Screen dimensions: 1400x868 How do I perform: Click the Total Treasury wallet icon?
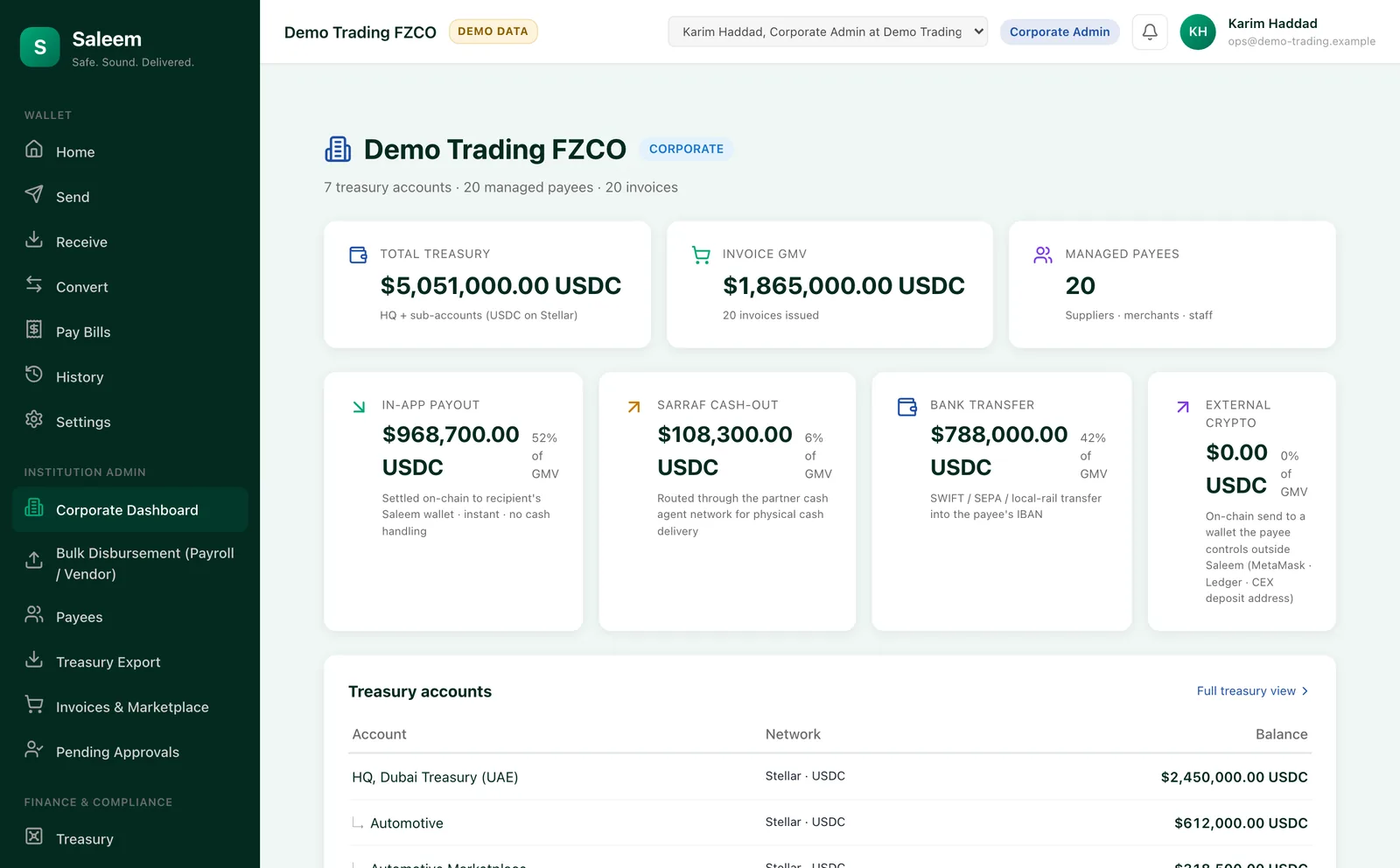pyautogui.click(x=359, y=255)
